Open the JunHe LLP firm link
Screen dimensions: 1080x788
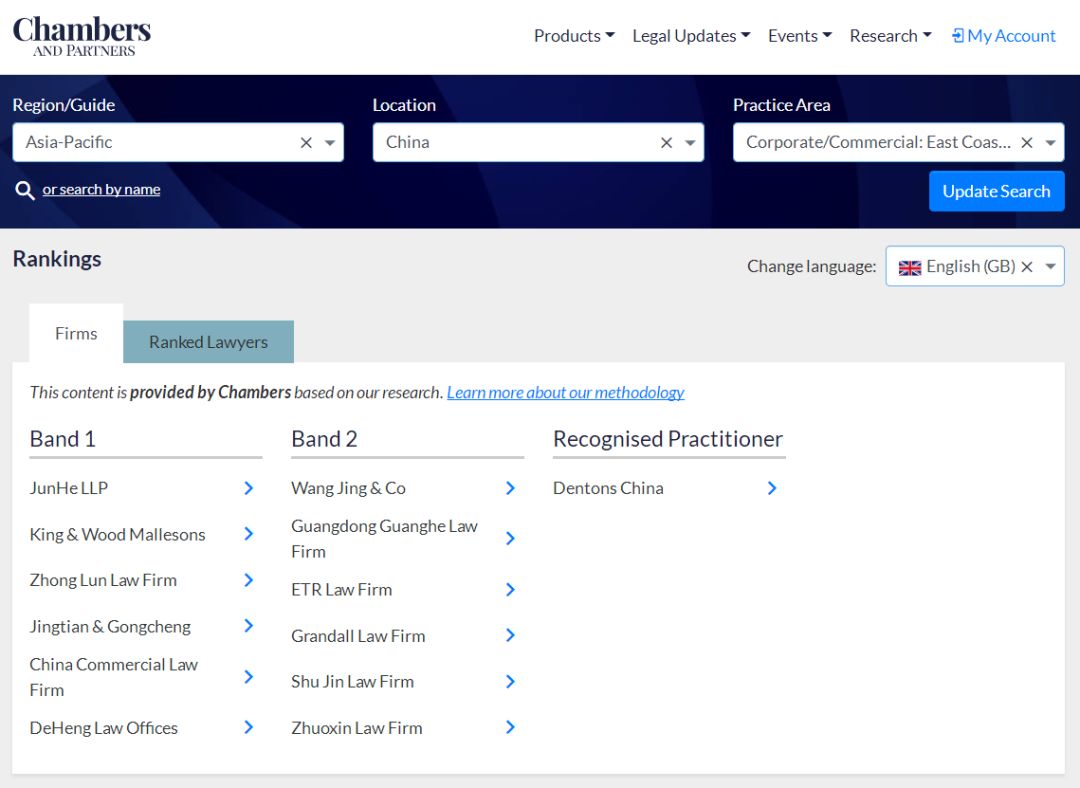tap(69, 488)
